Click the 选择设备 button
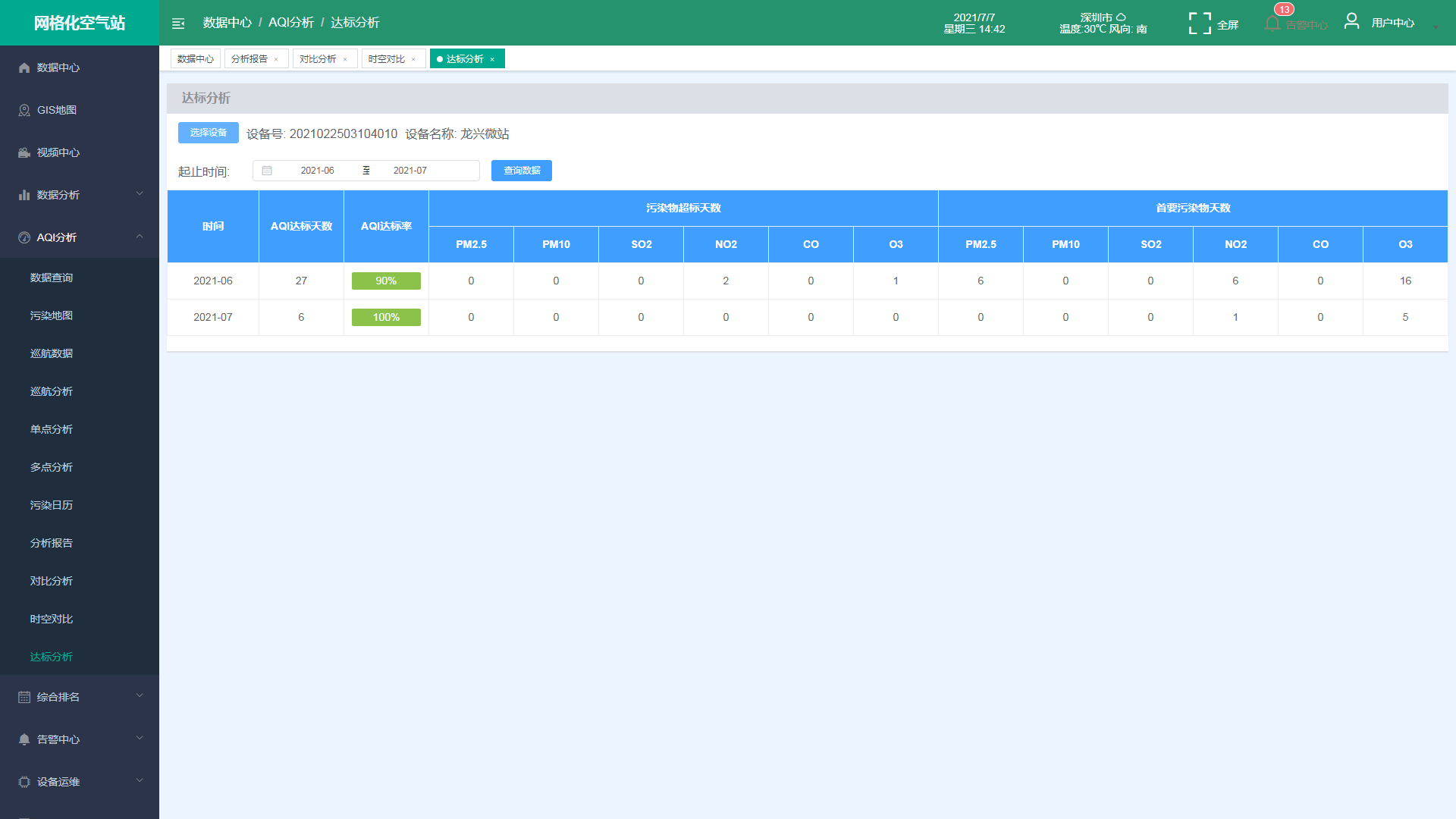Screen dimensions: 1456x819 [x=209, y=133]
